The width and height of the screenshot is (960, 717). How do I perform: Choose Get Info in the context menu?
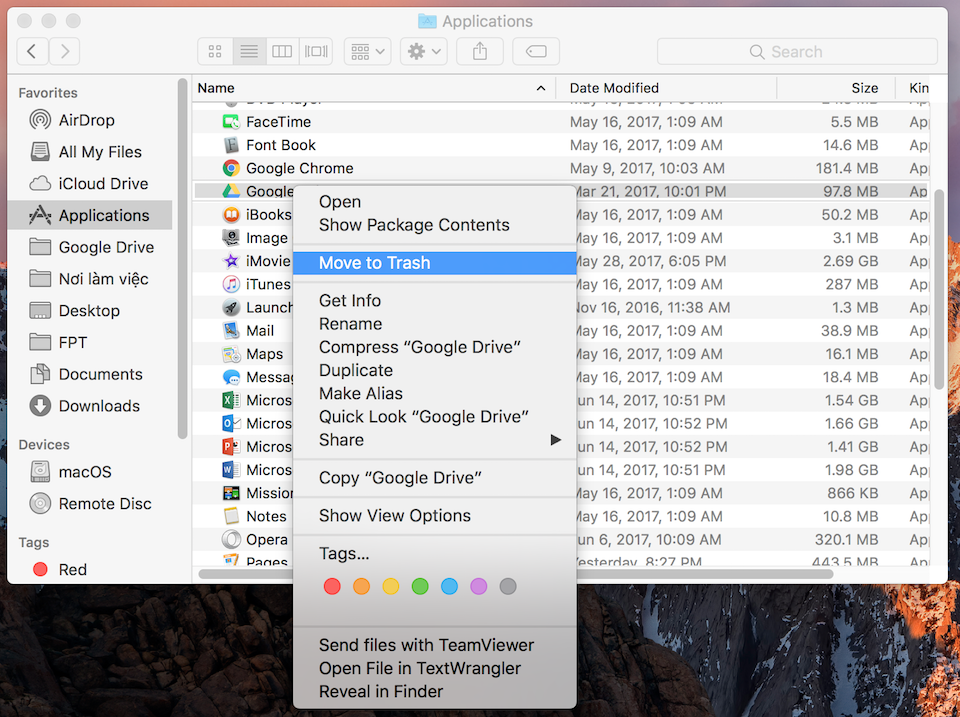435,301
